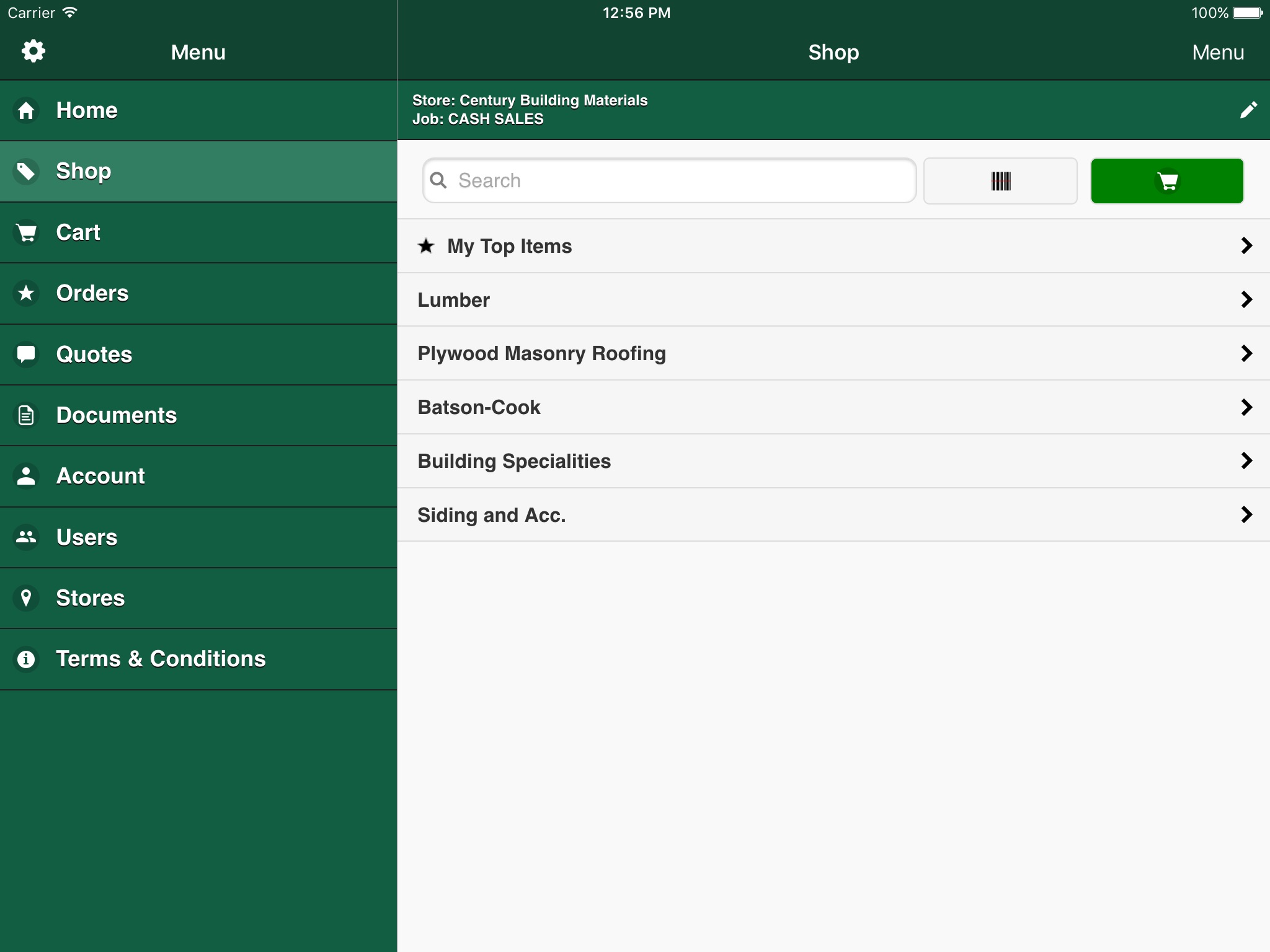Click the Stores location pin icon

click(x=26, y=598)
